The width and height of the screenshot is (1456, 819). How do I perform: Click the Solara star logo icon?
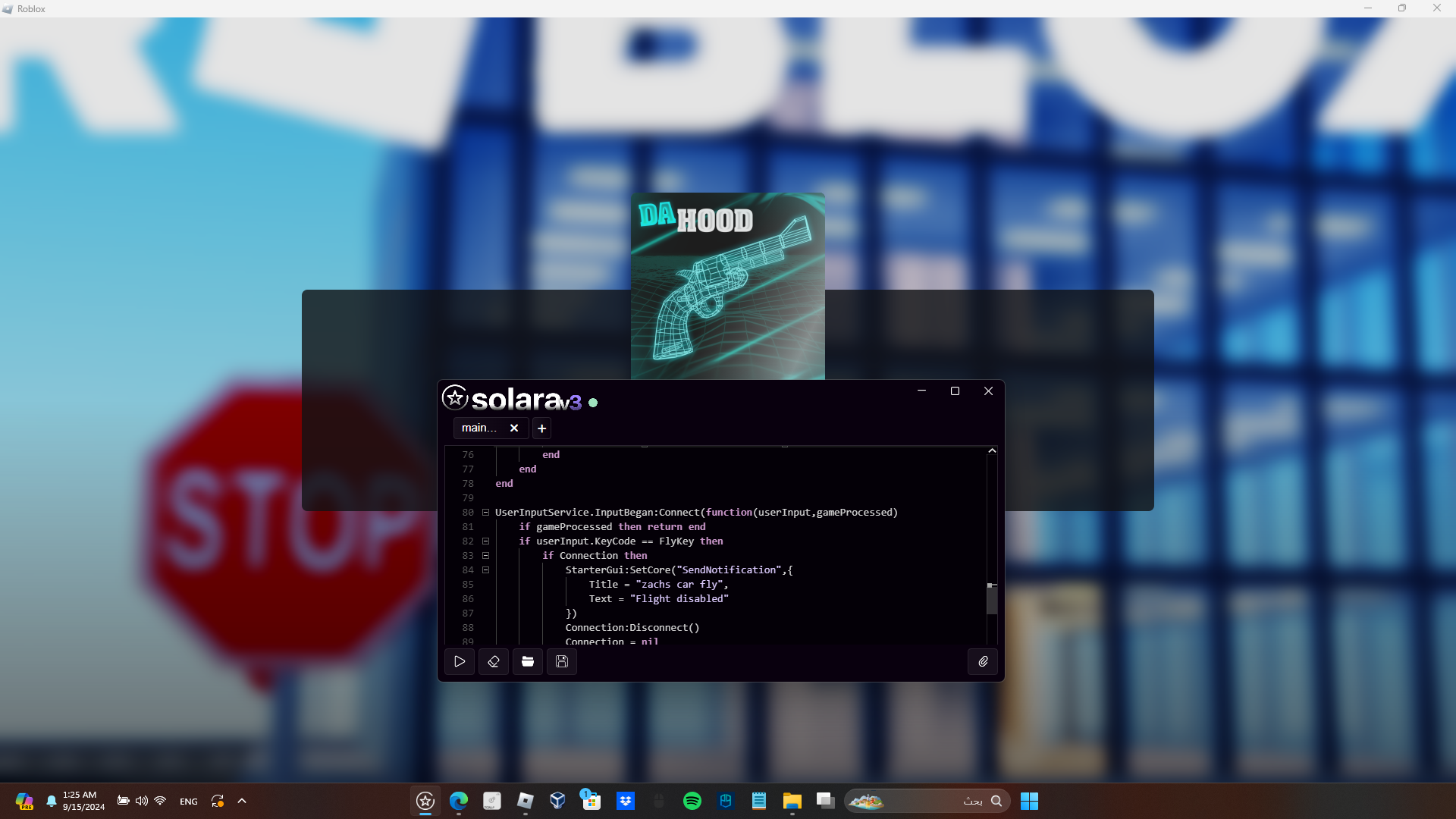point(455,397)
